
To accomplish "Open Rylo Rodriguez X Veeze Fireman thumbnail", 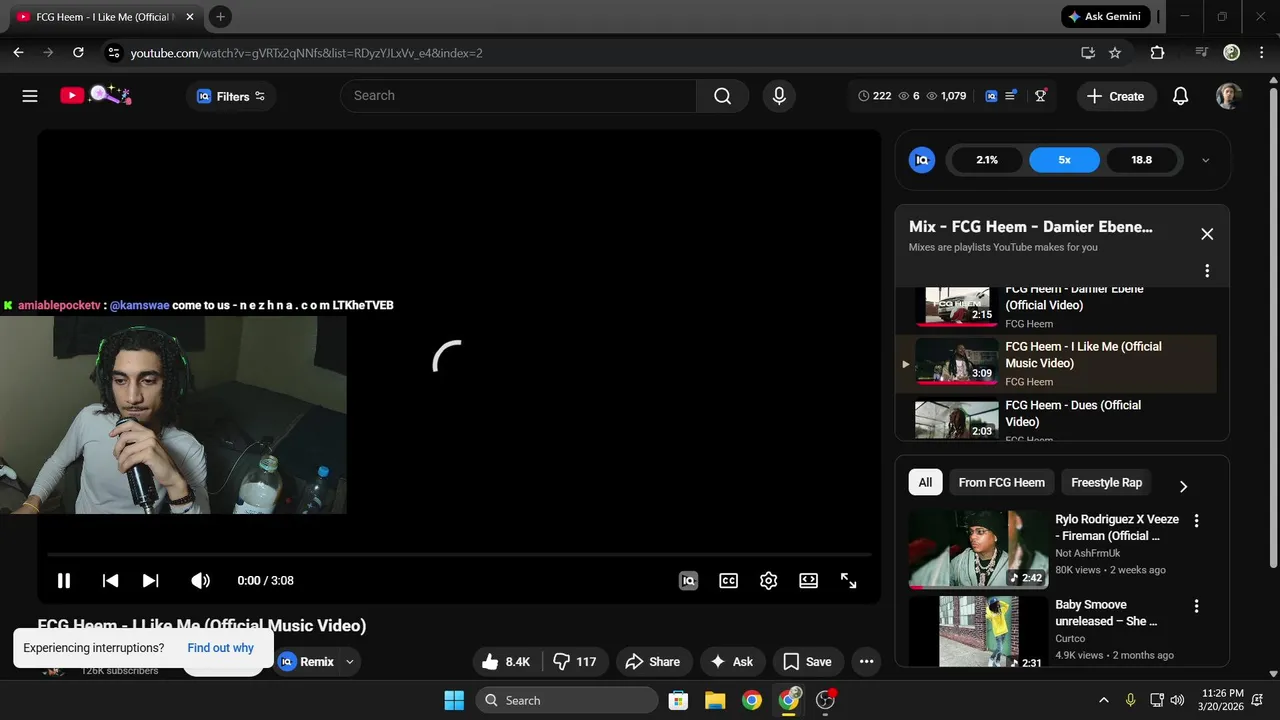I will pyautogui.click(x=978, y=549).
